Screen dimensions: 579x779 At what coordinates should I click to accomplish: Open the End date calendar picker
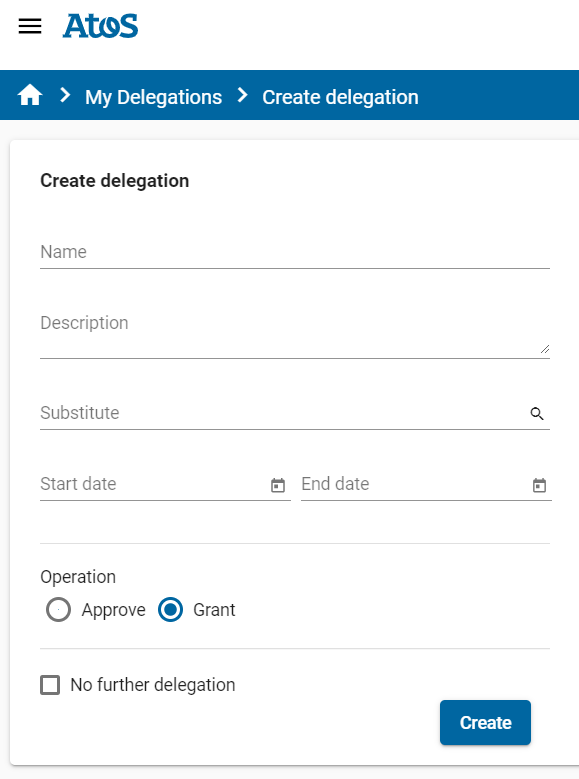tap(539, 485)
